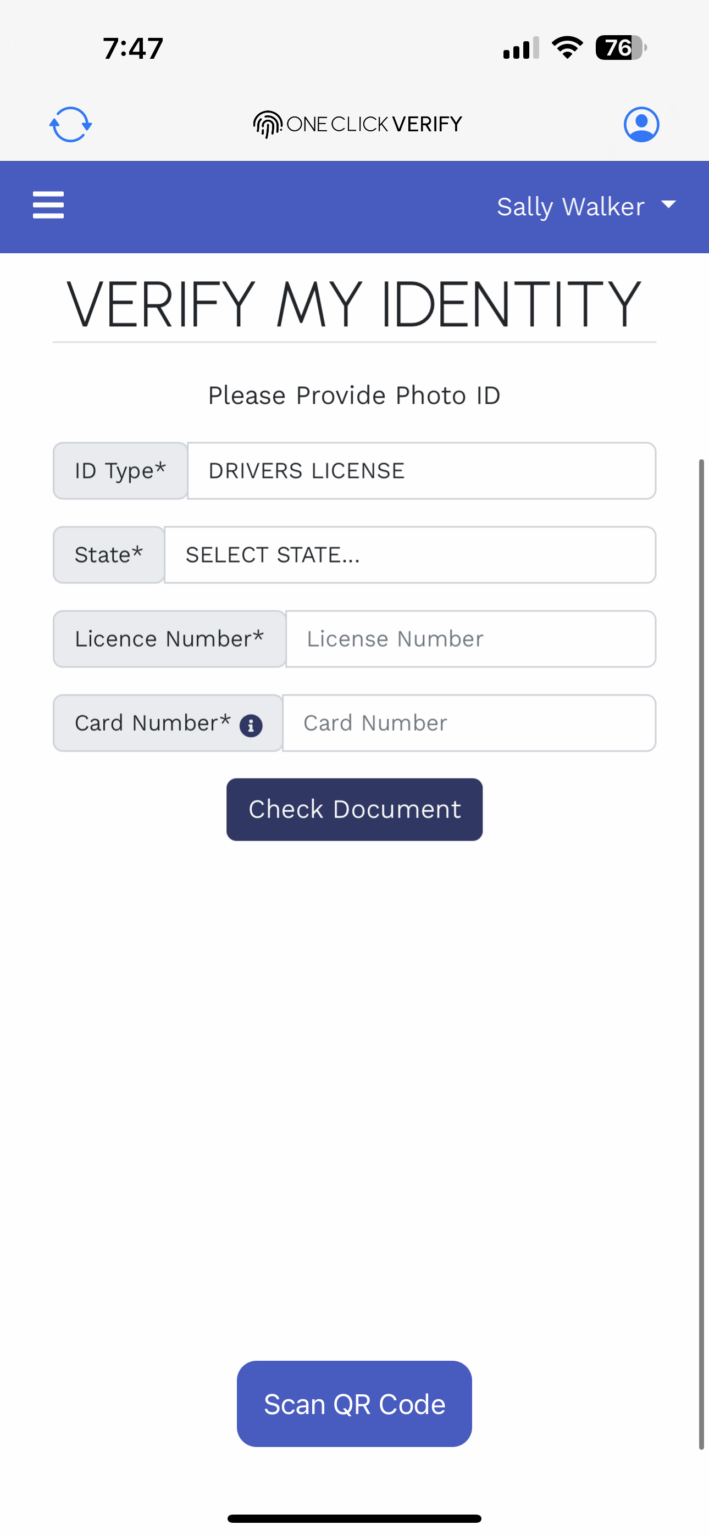The image size is (709, 1536).
Task: Open the profile account icon top right
Action: [641, 124]
